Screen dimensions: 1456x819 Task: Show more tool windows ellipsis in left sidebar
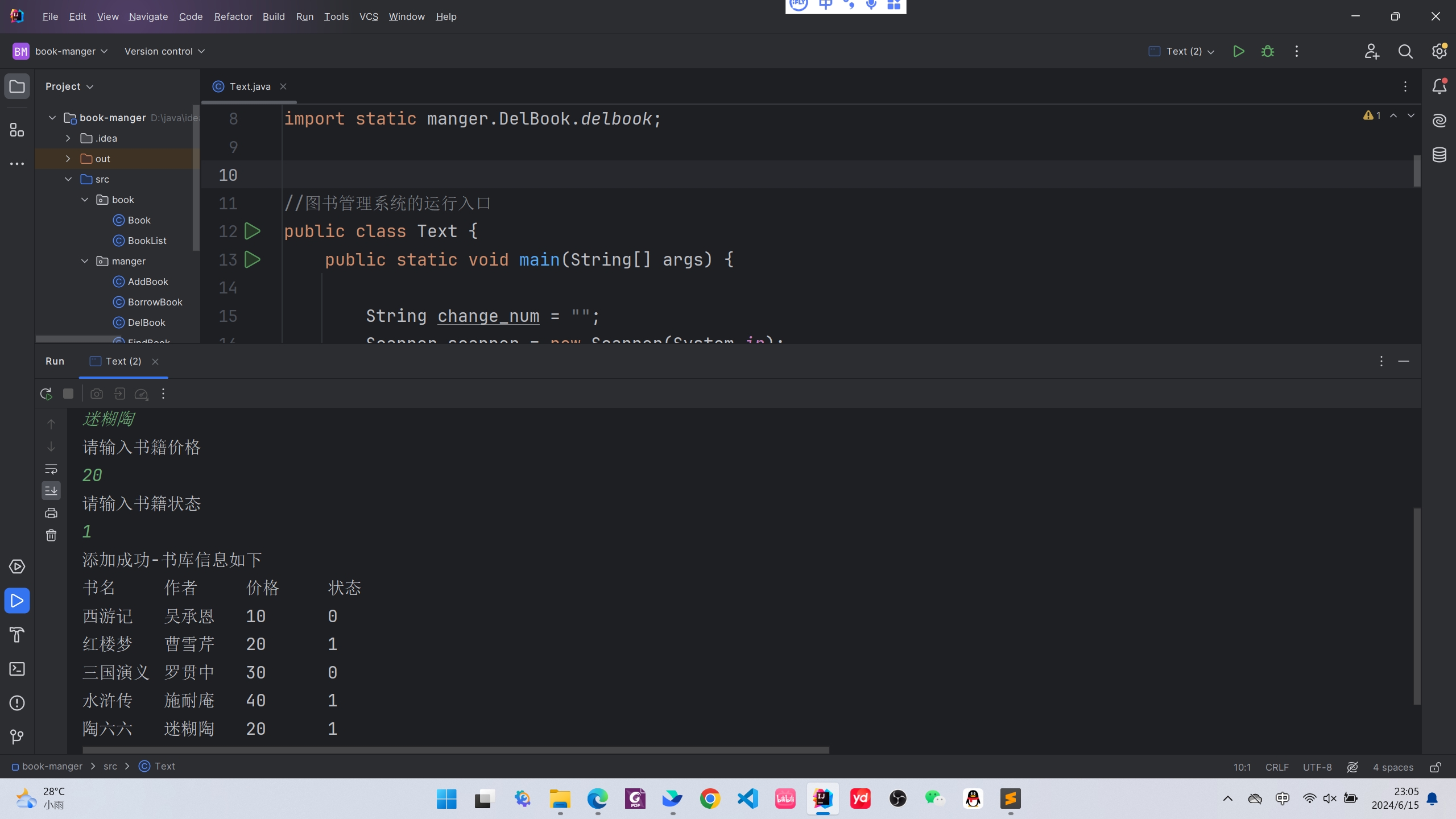17,164
